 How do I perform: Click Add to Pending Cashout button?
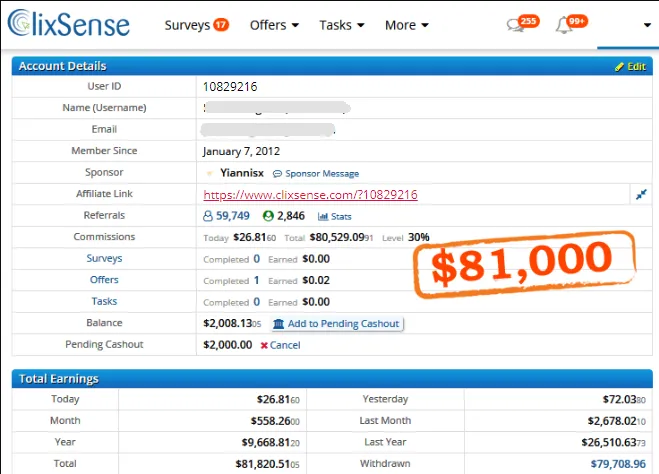337,324
